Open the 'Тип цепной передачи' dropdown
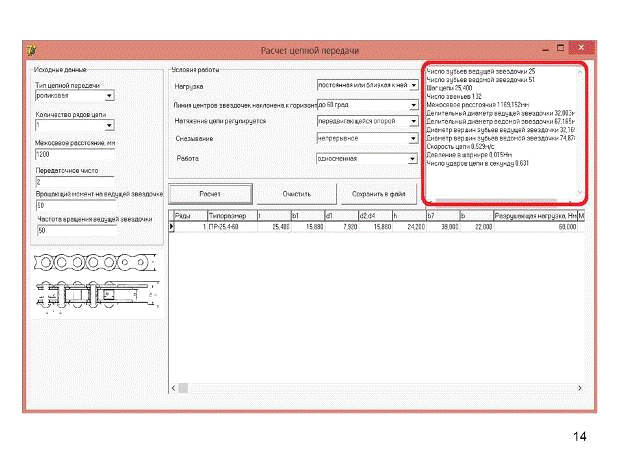The width and height of the screenshot is (624, 468). tap(110, 96)
